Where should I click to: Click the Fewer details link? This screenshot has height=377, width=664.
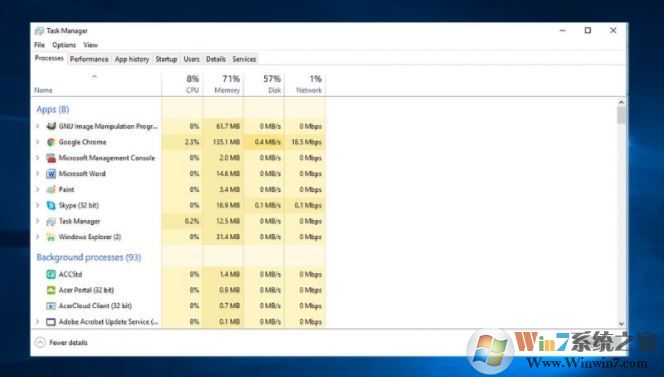pos(68,343)
